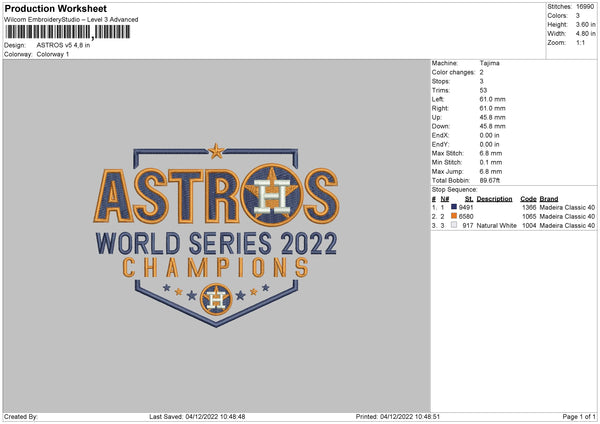
Task: Click Max Jump value 6.8 mm
Action: click(491, 172)
